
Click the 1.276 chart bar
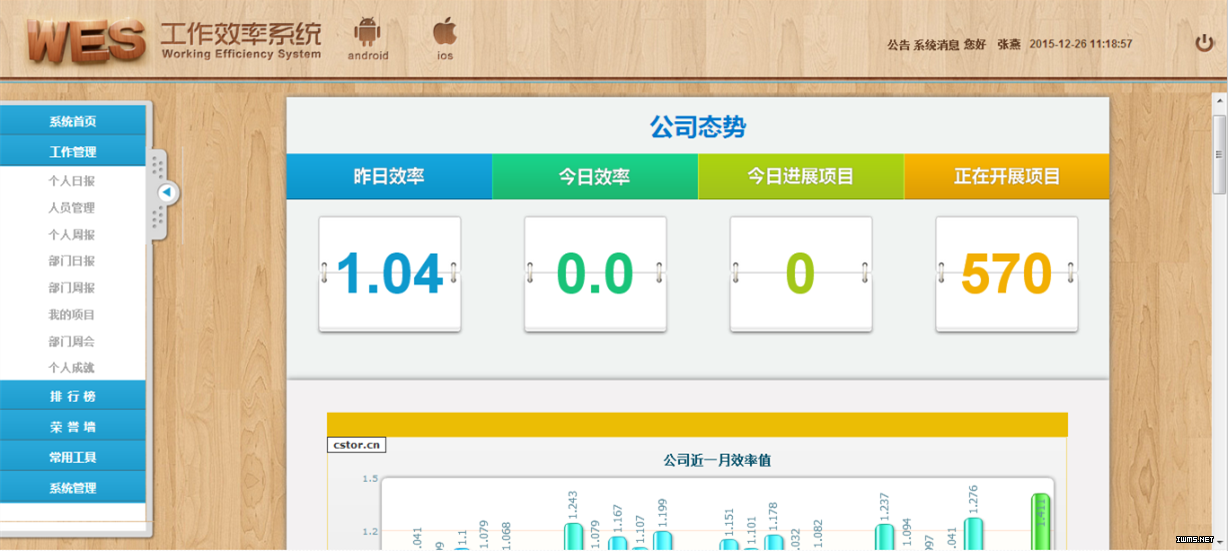[974, 533]
